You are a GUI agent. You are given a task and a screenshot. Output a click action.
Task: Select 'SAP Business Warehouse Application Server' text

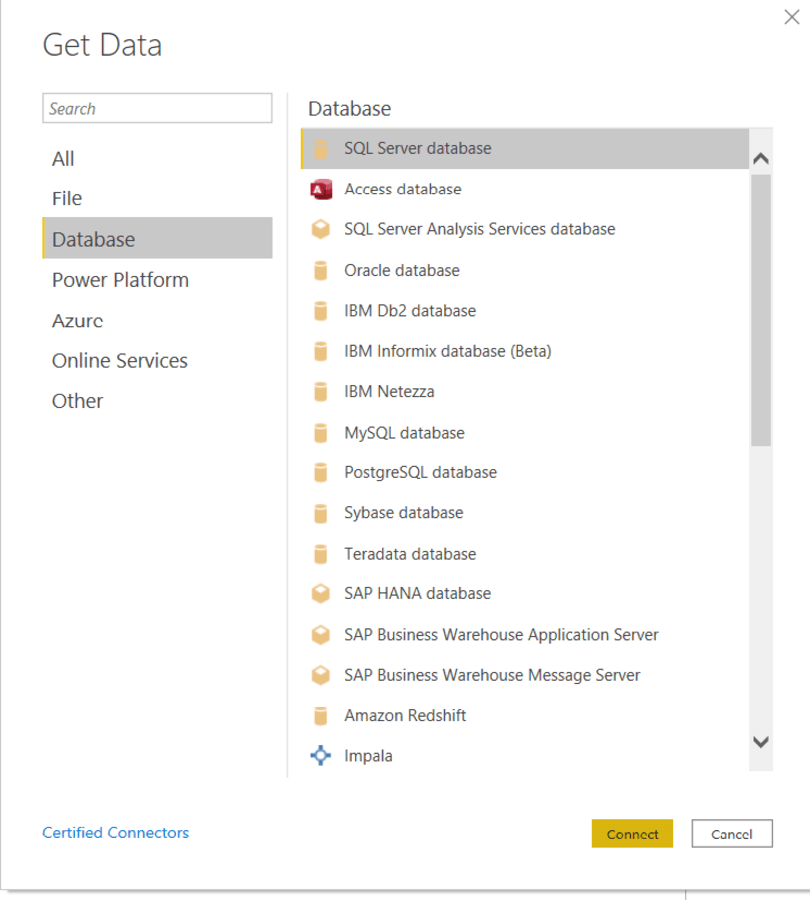[501, 635]
